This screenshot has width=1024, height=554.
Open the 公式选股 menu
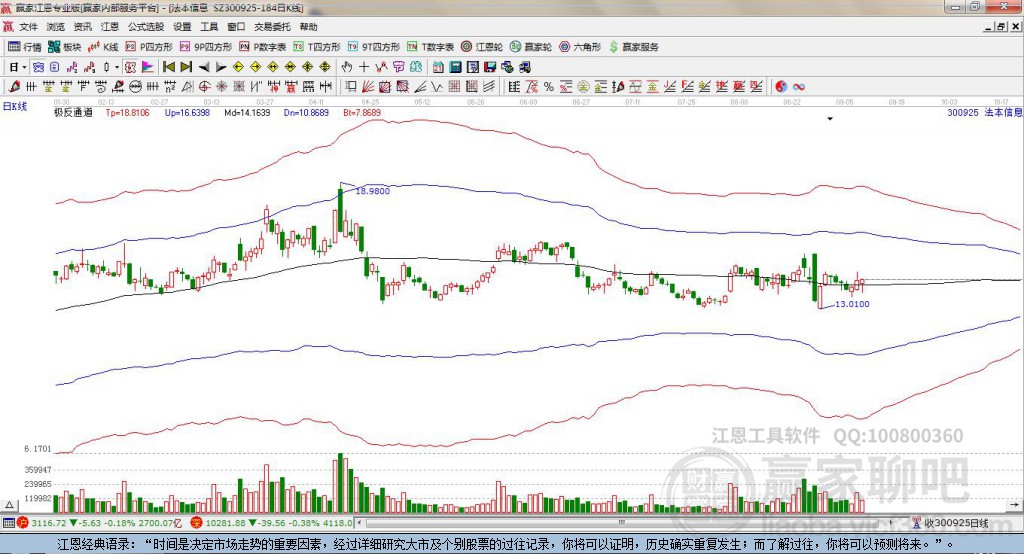146,27
